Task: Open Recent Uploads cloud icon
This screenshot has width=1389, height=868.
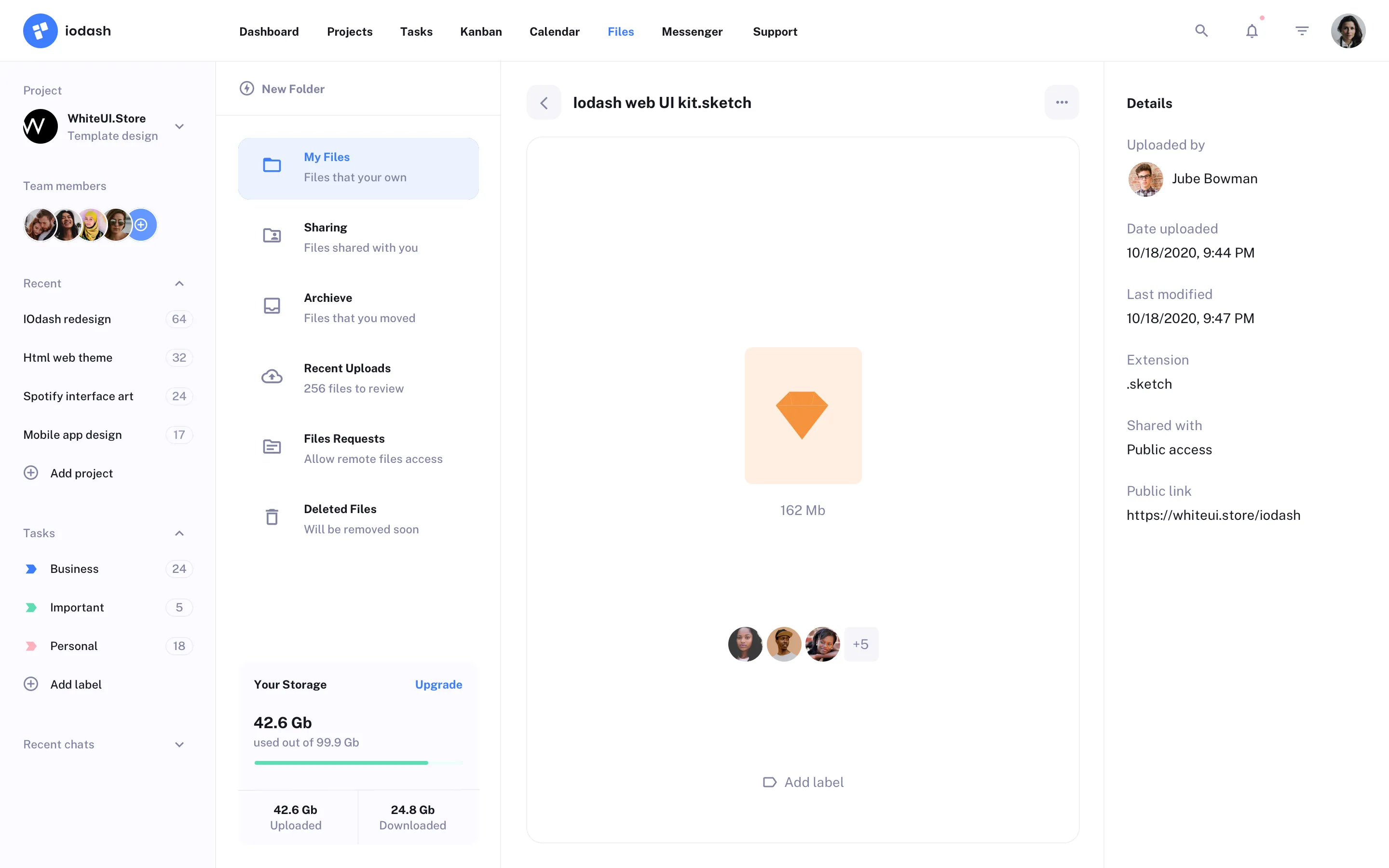Action: (x=272, y=377)
